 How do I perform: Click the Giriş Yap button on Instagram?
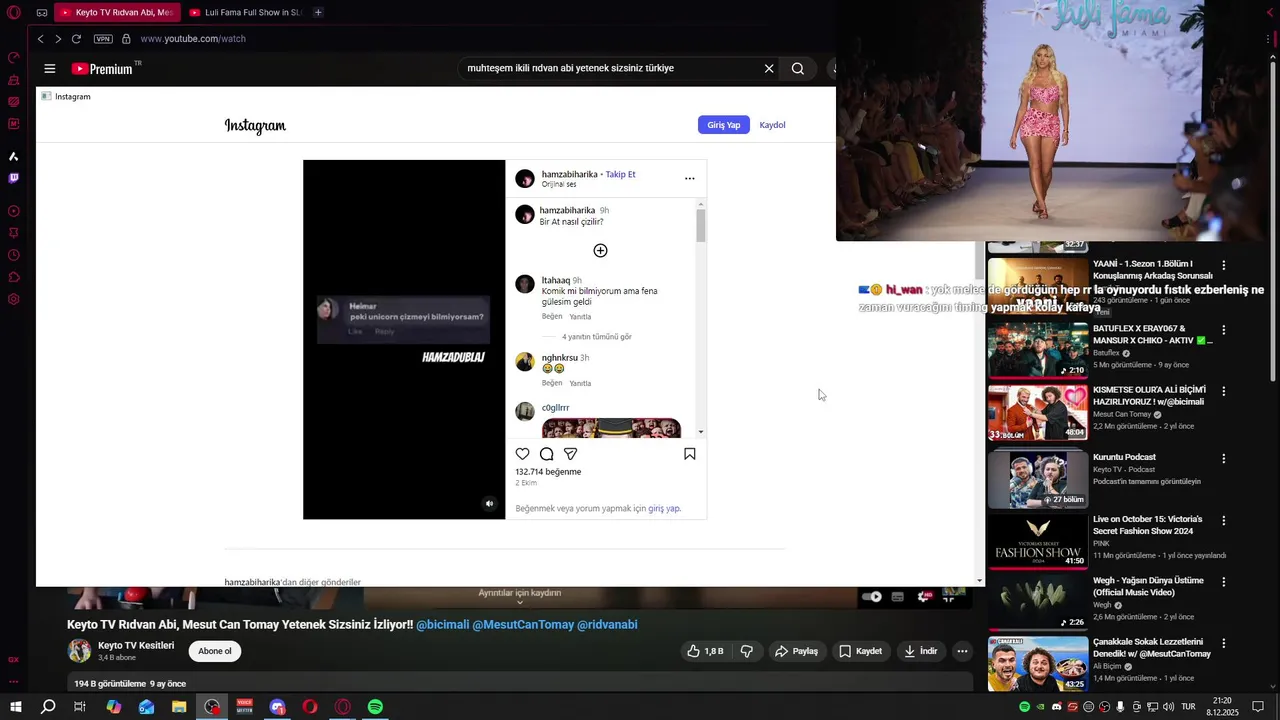723,125
